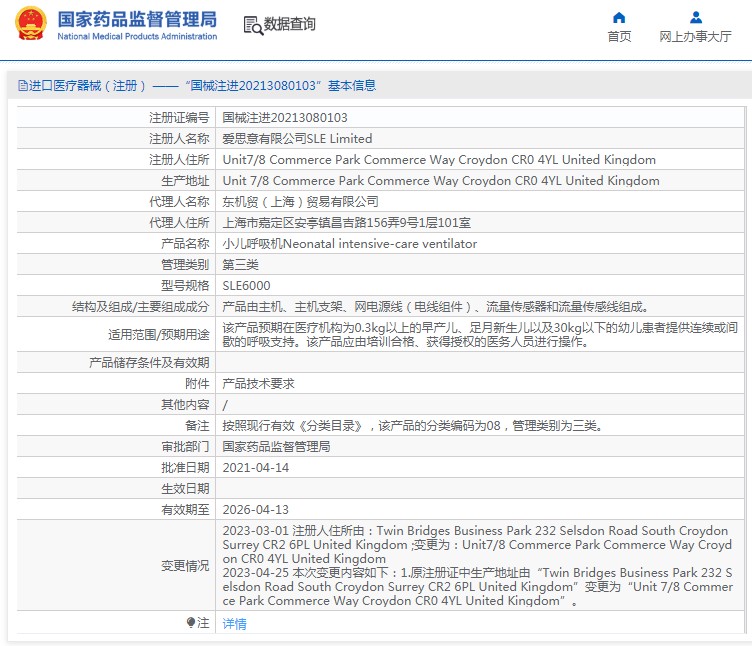Click the SLE6000 model specification value

point(246,286)
